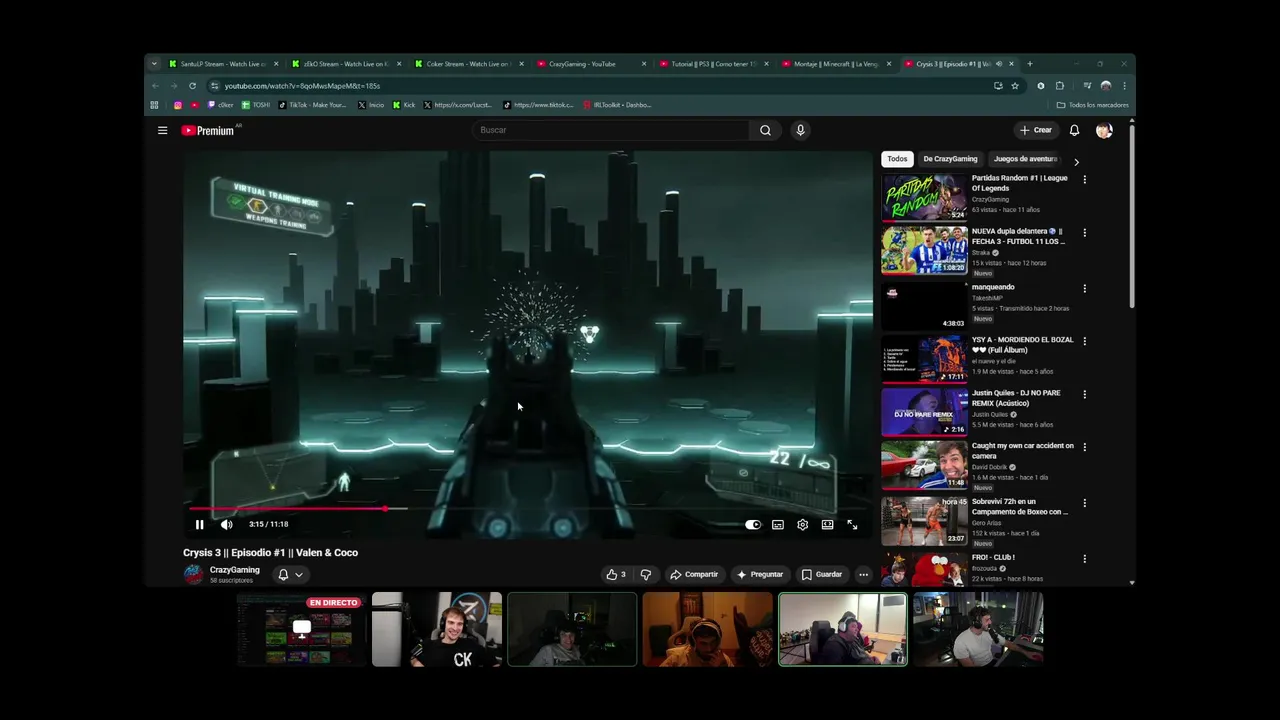Screen dimensions: 1280x720
Task: Select the De CrazyGaming filter chip
Action: coord(950,159)
